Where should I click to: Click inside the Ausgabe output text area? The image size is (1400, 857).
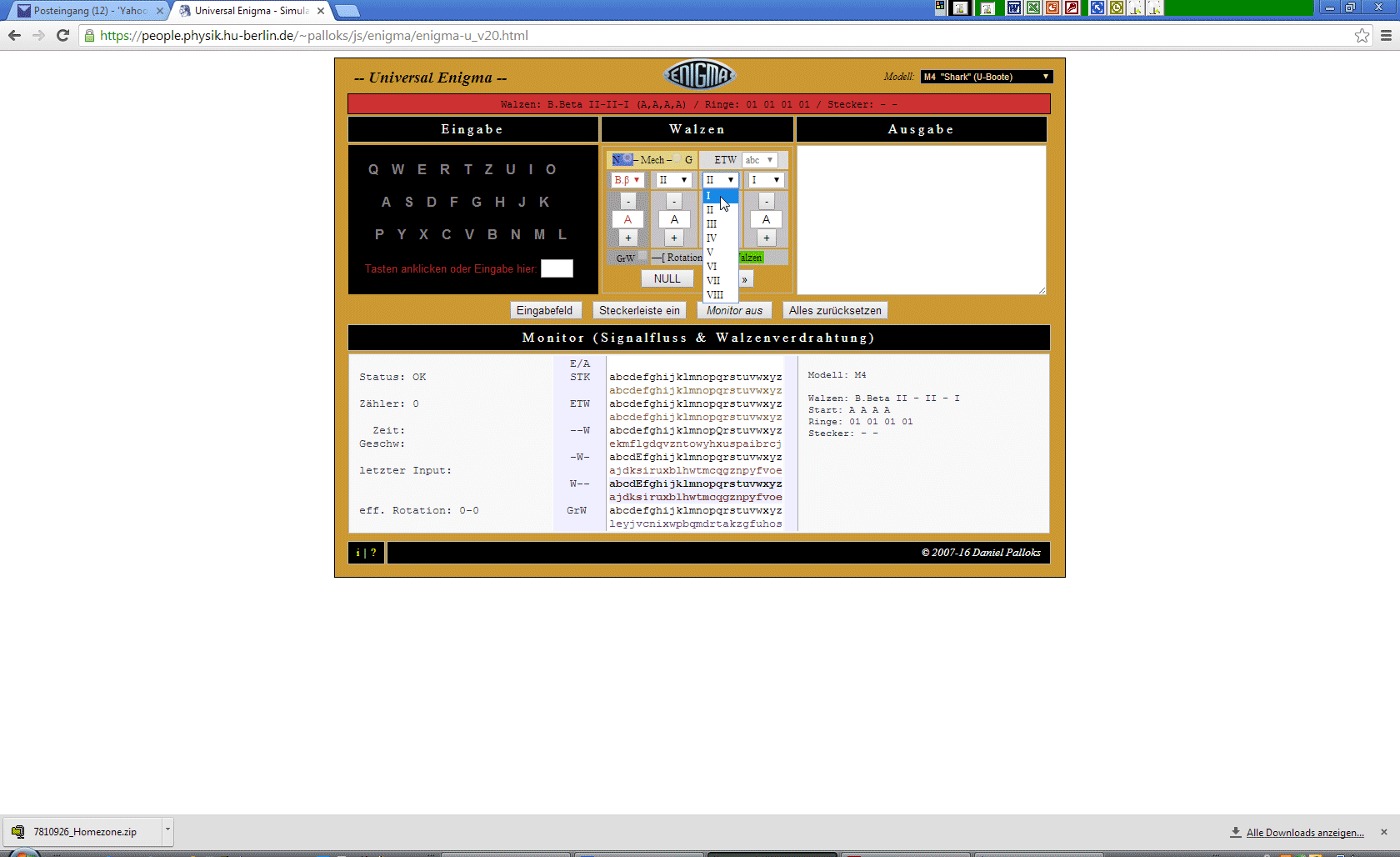coord(922,220)
